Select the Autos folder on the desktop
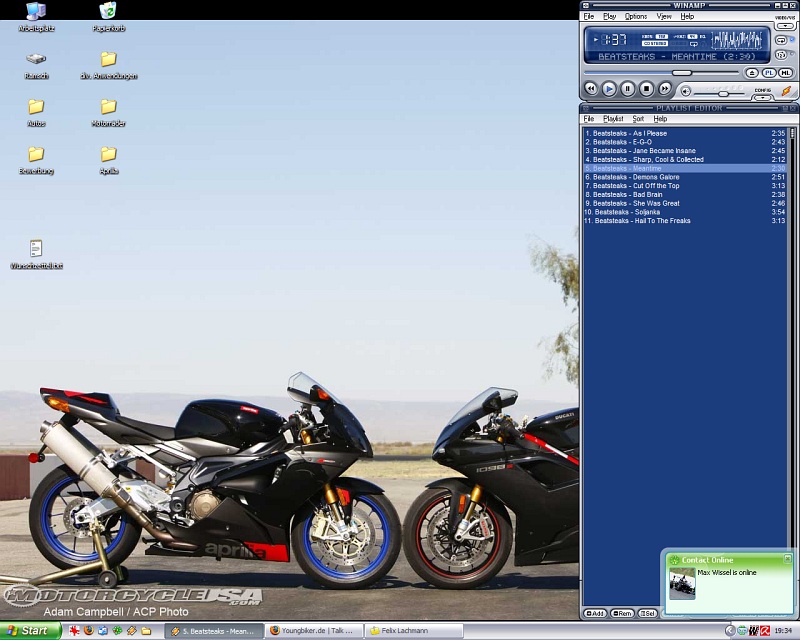Screen dimensions: 800x640 pos(36,113)
